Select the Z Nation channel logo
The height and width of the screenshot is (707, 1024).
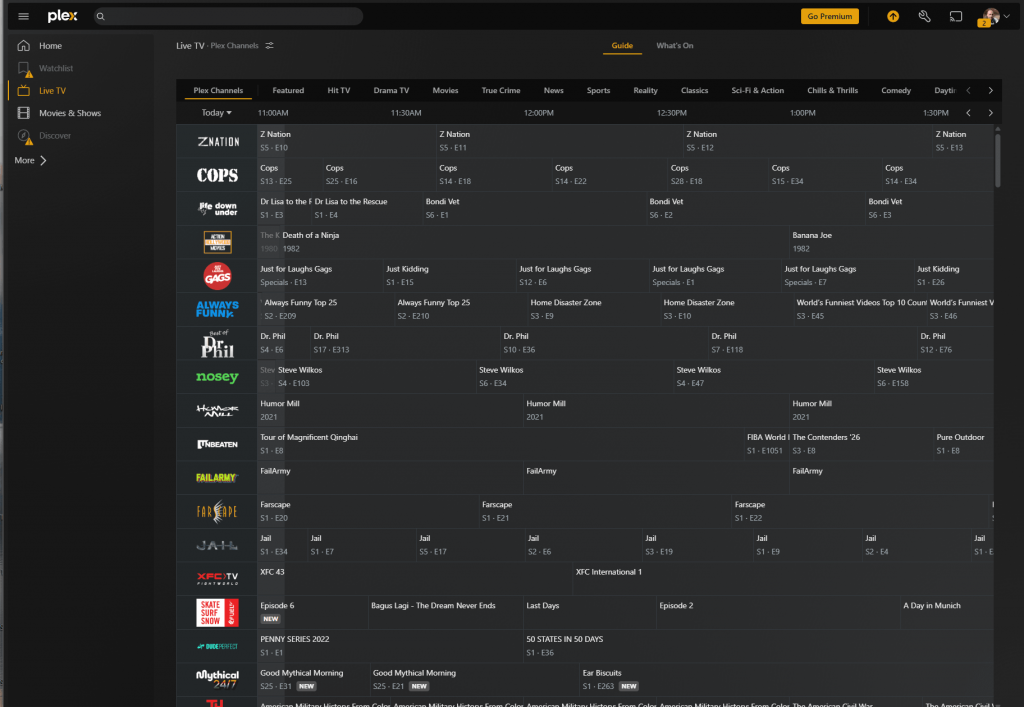coord(218,141)
